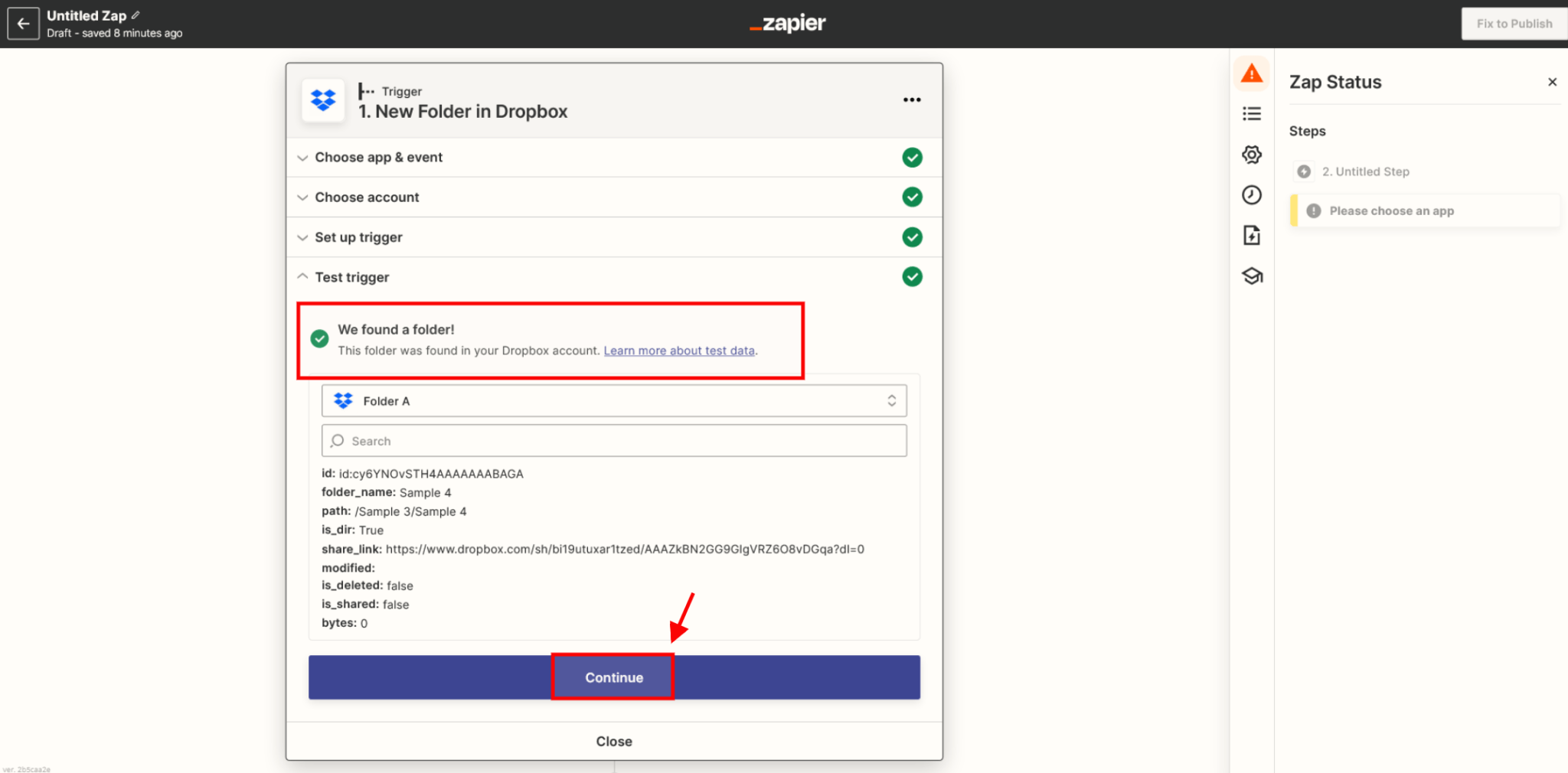Open the Zapier logo in the header
Screen dimensions: 1568x773
click(787, 23)
